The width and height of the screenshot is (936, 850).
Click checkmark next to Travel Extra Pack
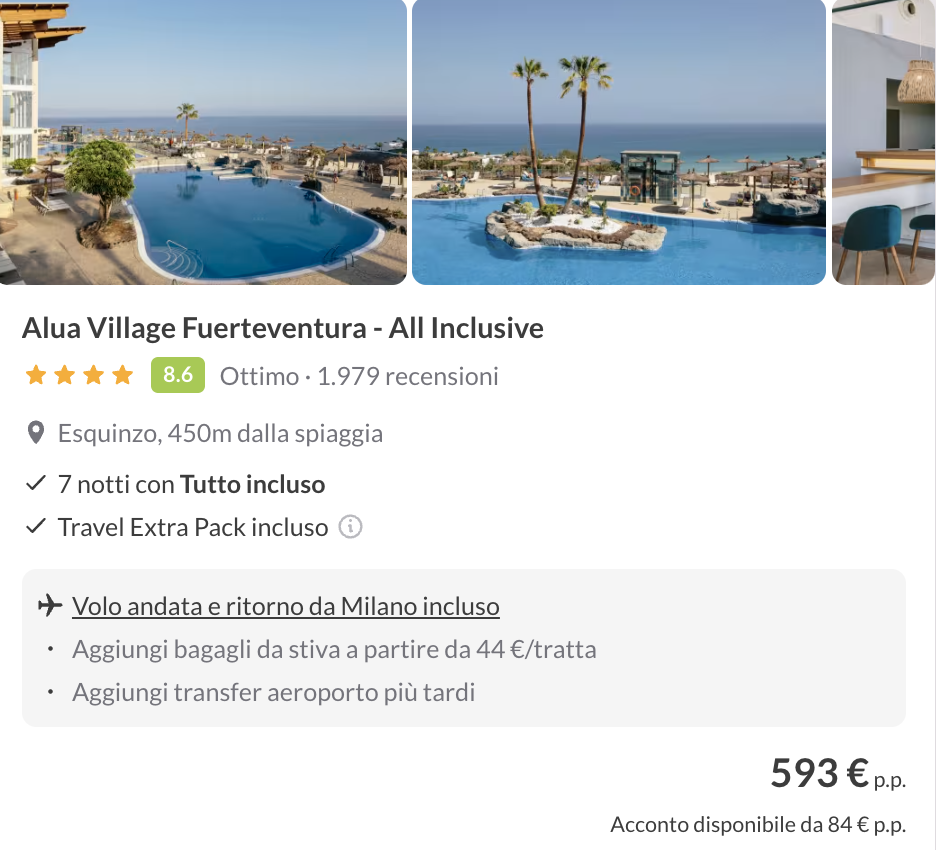36,526
